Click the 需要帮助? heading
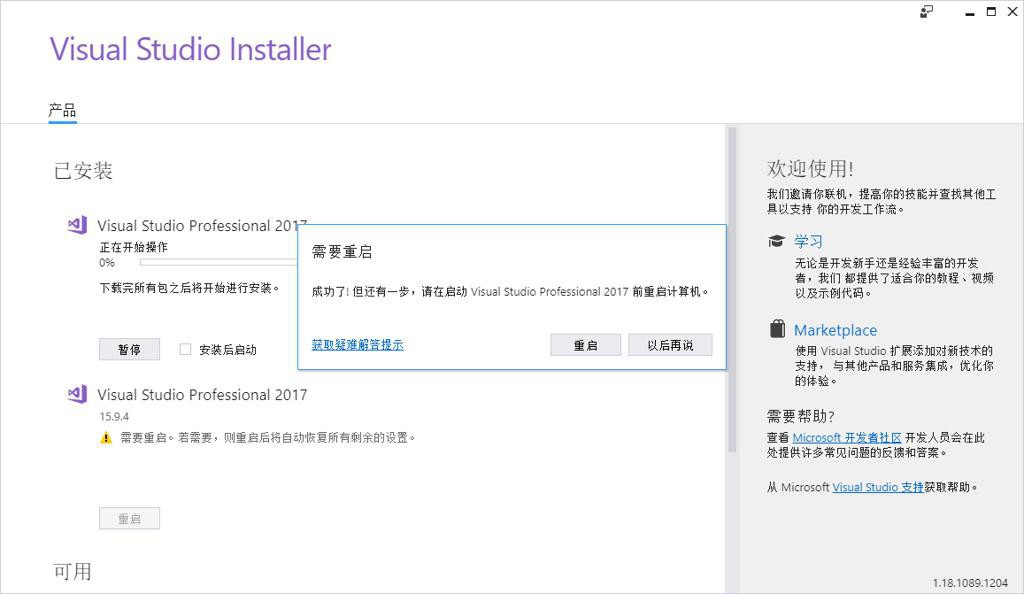The image size is (1024, 594). pyautogui.click(x=801, y=416)
